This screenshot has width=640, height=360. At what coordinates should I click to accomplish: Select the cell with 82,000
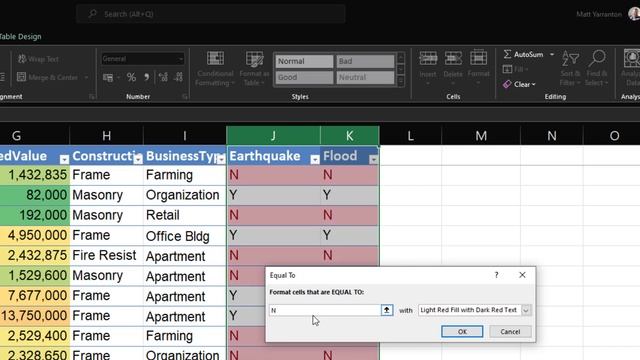coord(35,195)
